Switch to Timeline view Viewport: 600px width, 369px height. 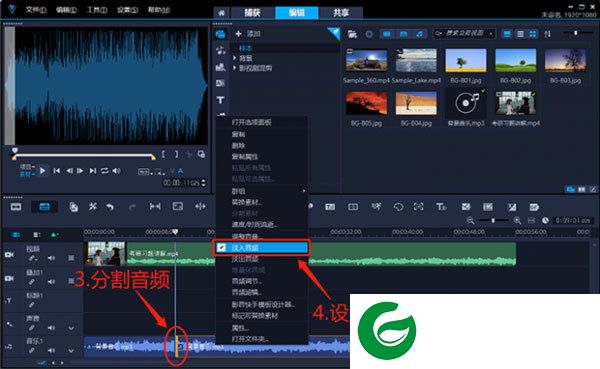(x=44, y=207)
